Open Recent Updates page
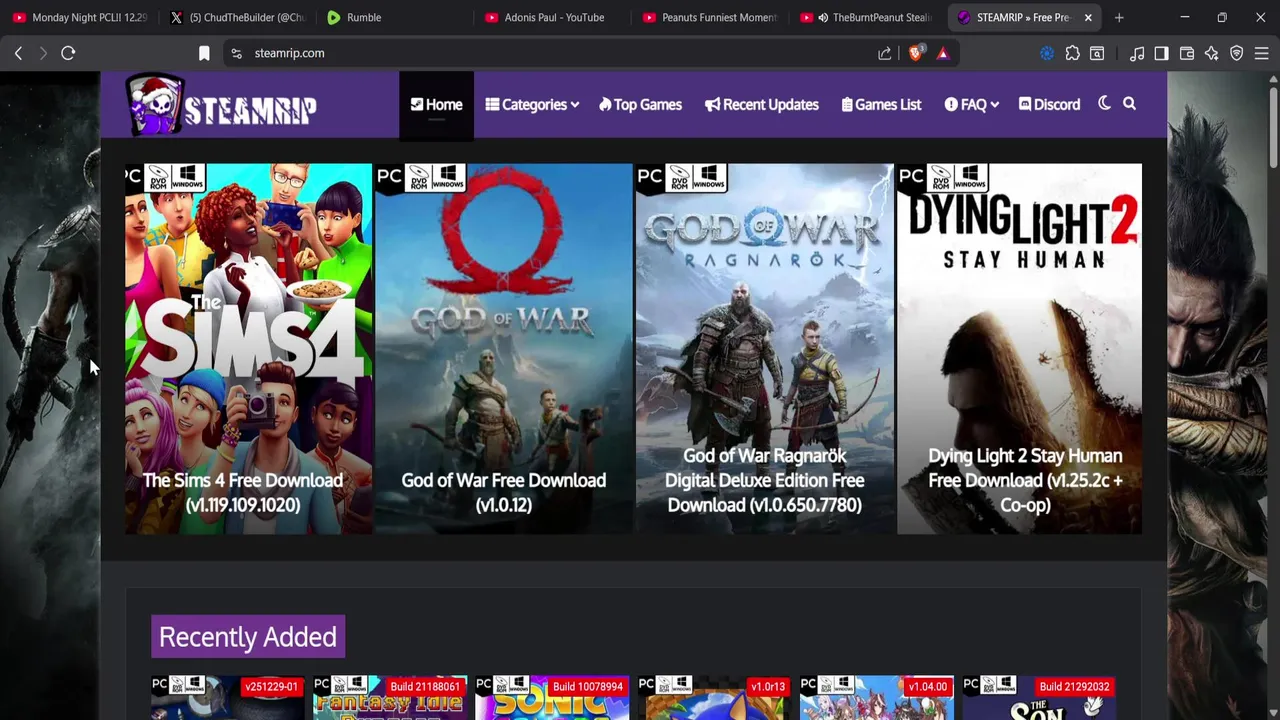The height and width of the screenshot is (720, 1280). [761, 104]
